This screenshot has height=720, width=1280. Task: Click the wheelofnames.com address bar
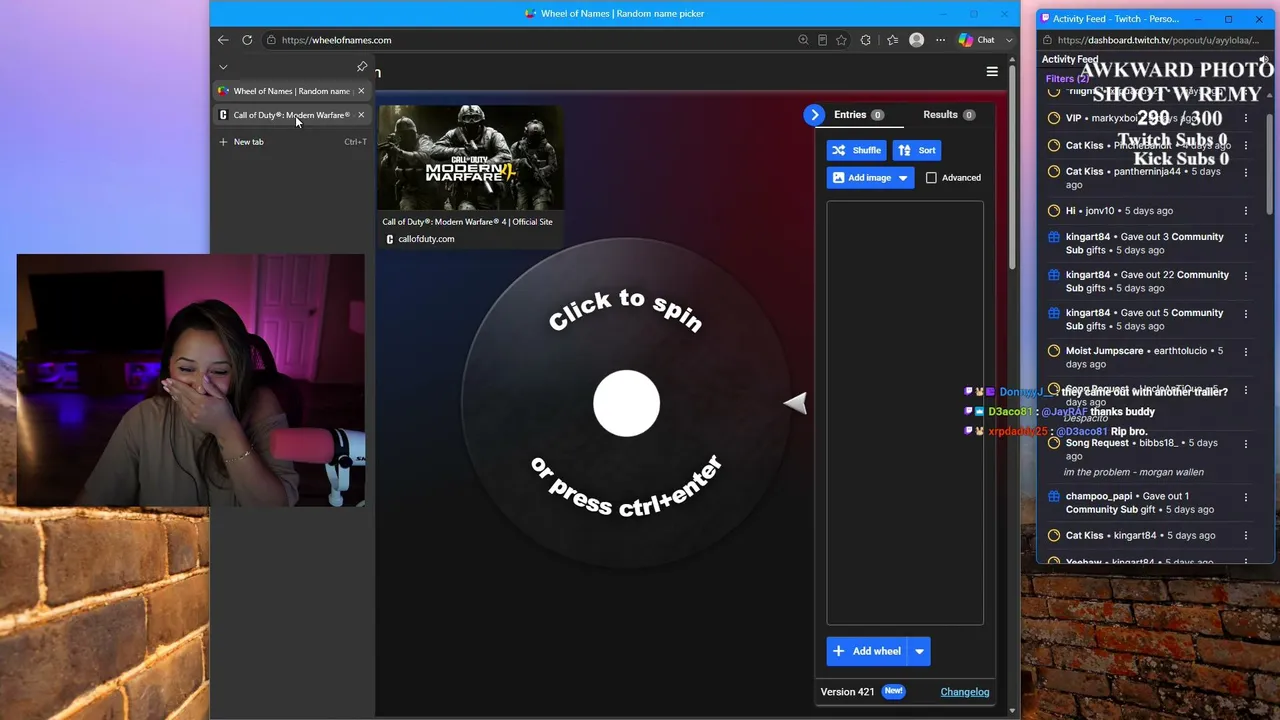530,40
